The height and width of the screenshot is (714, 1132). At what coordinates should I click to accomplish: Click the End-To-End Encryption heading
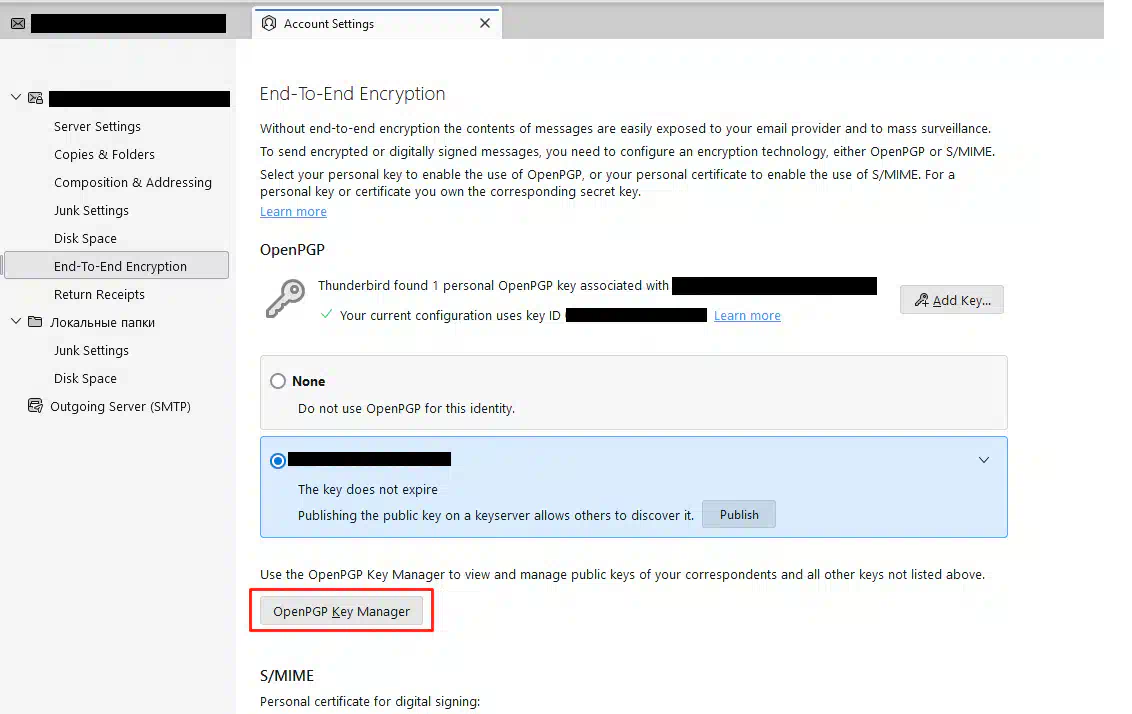(352, 94)
